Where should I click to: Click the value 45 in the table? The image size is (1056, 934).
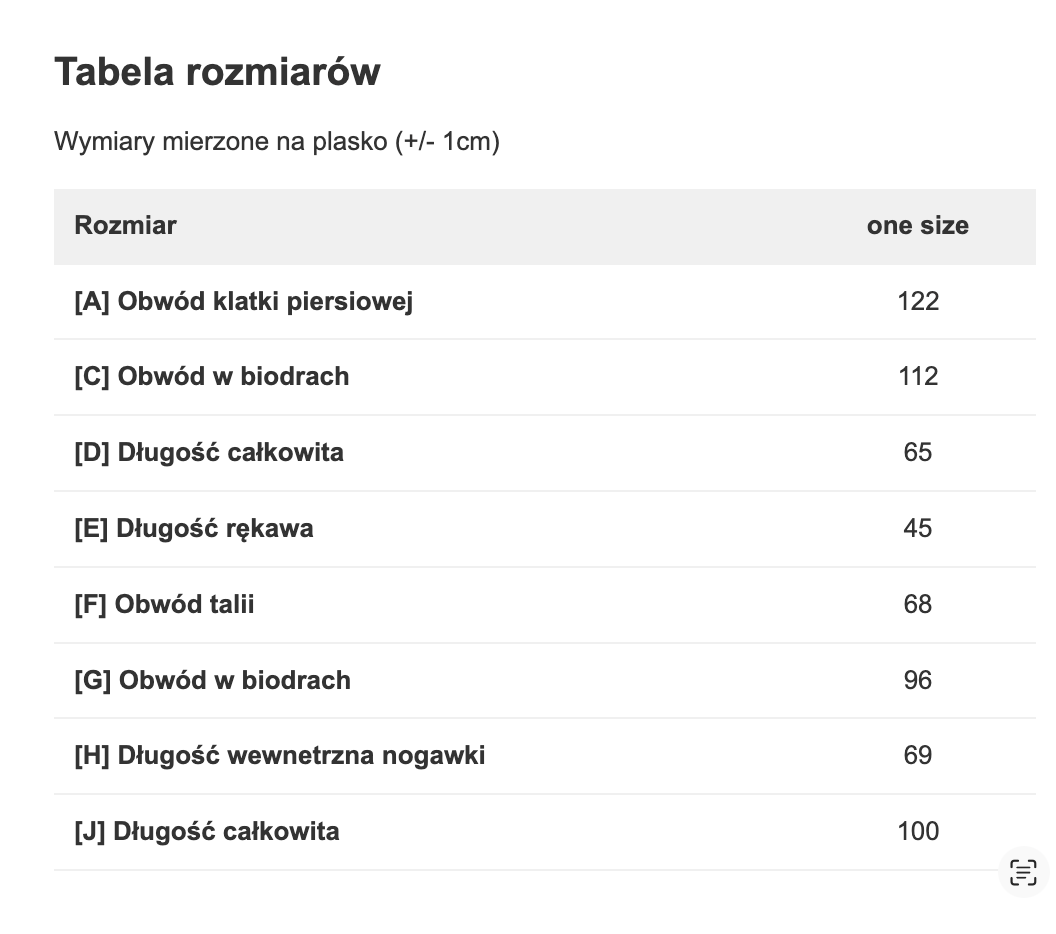(x=917, y=528)
